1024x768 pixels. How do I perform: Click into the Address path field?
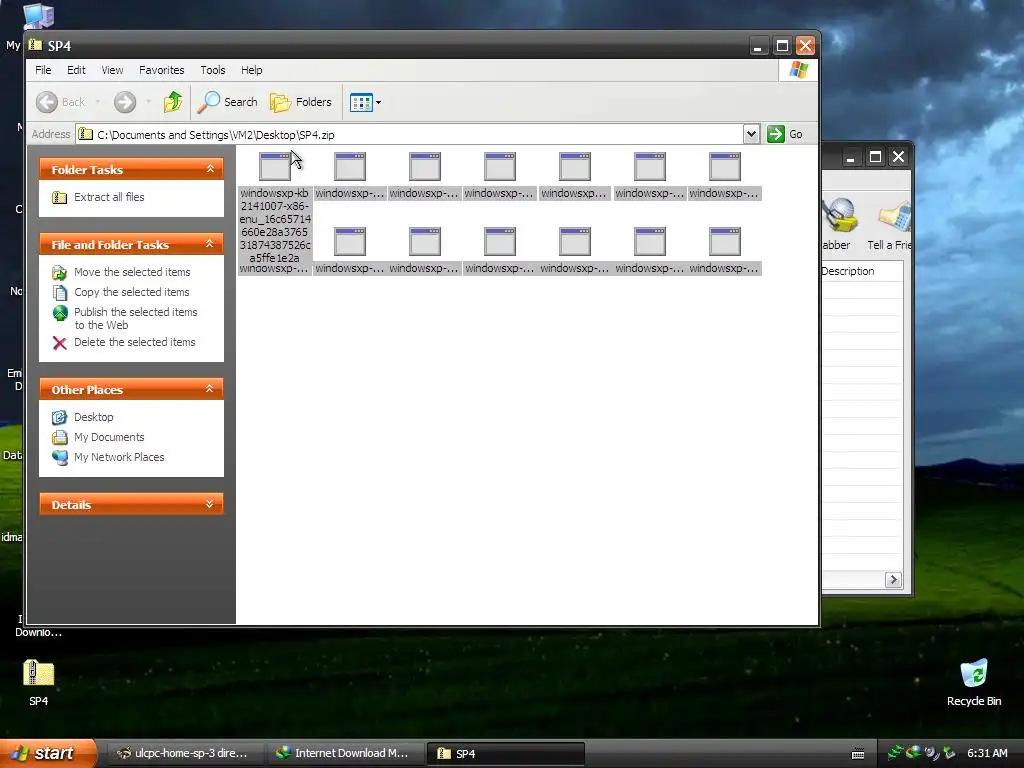[409, 135]
